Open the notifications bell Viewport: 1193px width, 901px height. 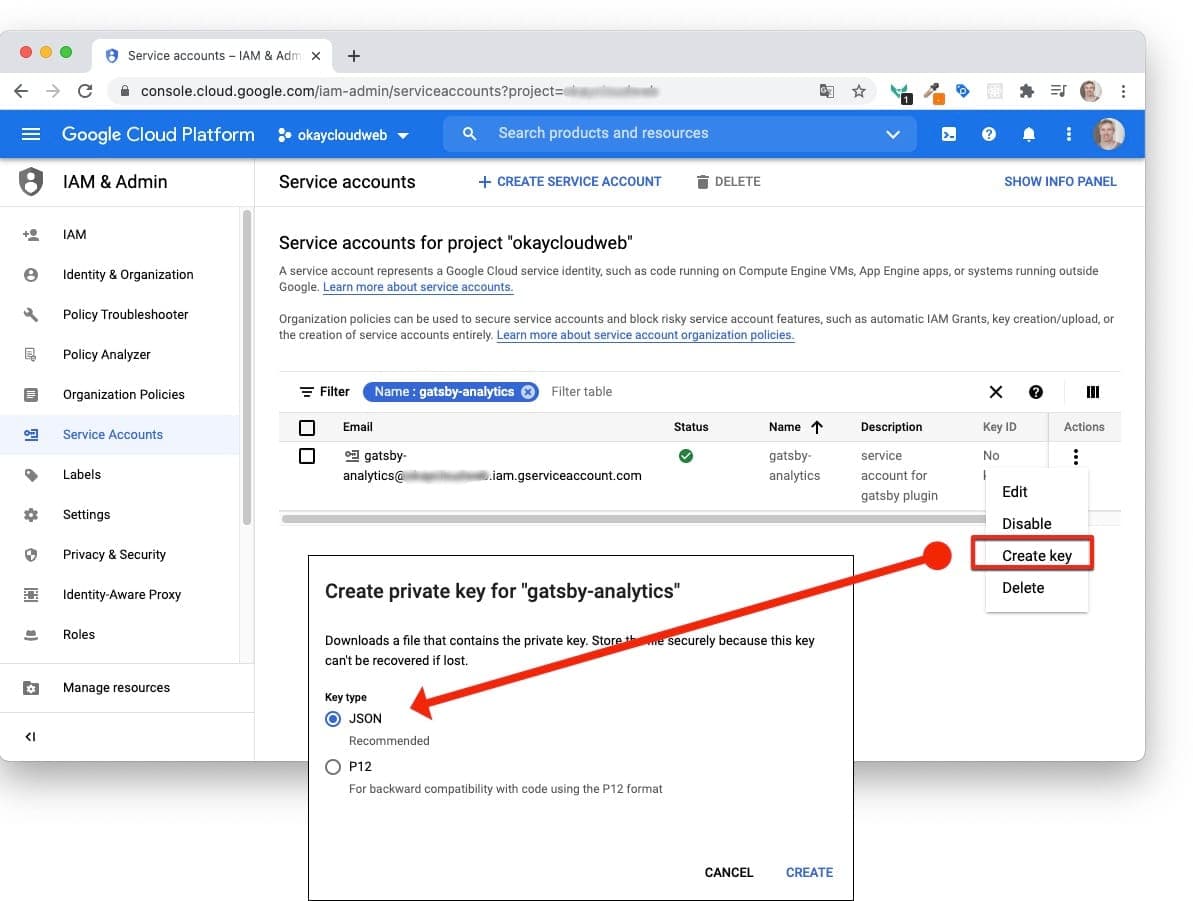[1029, 135]
